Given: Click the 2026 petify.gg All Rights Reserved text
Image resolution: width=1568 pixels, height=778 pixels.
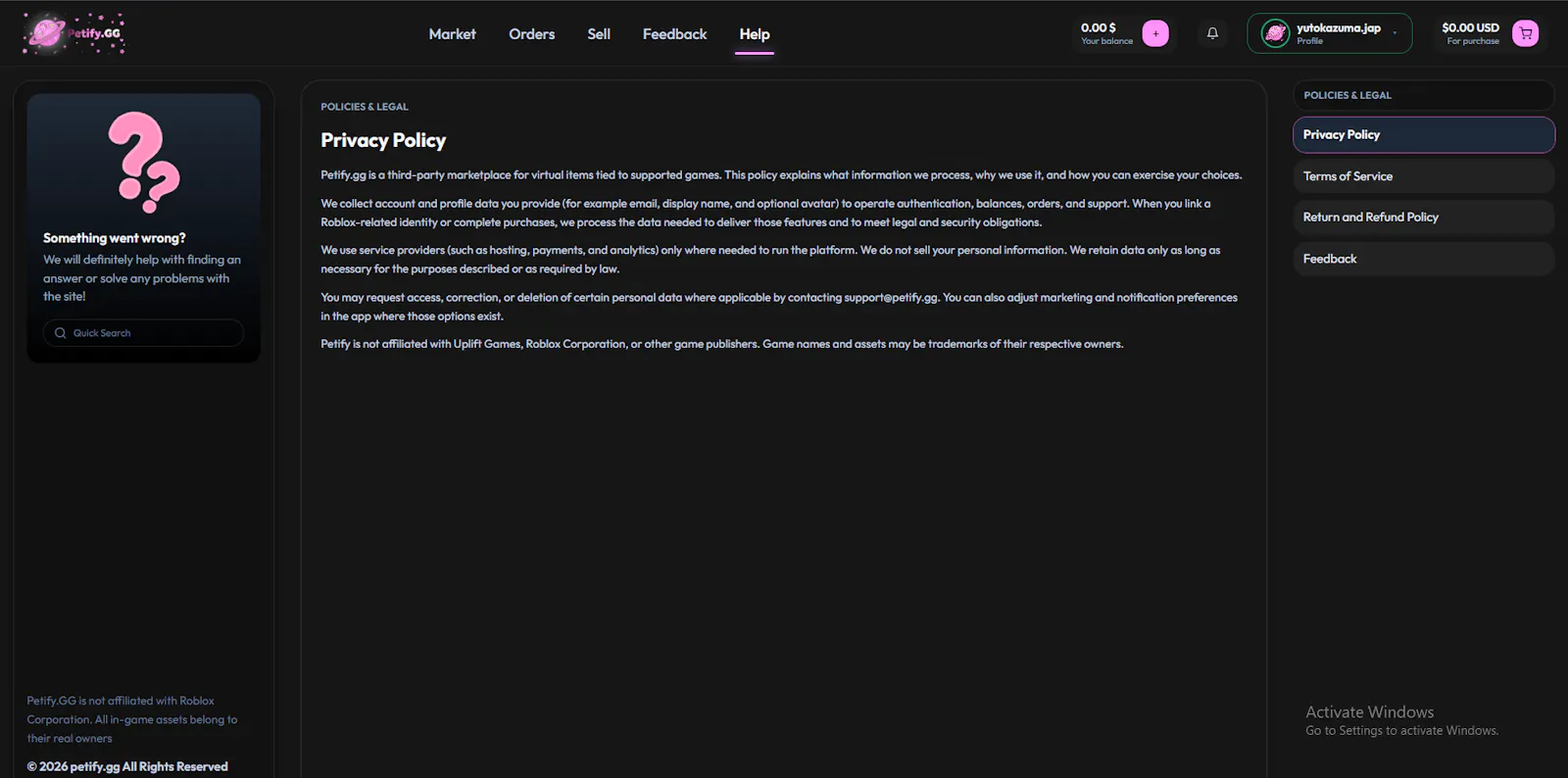Looking at the screenshot, I should (127, 766).
